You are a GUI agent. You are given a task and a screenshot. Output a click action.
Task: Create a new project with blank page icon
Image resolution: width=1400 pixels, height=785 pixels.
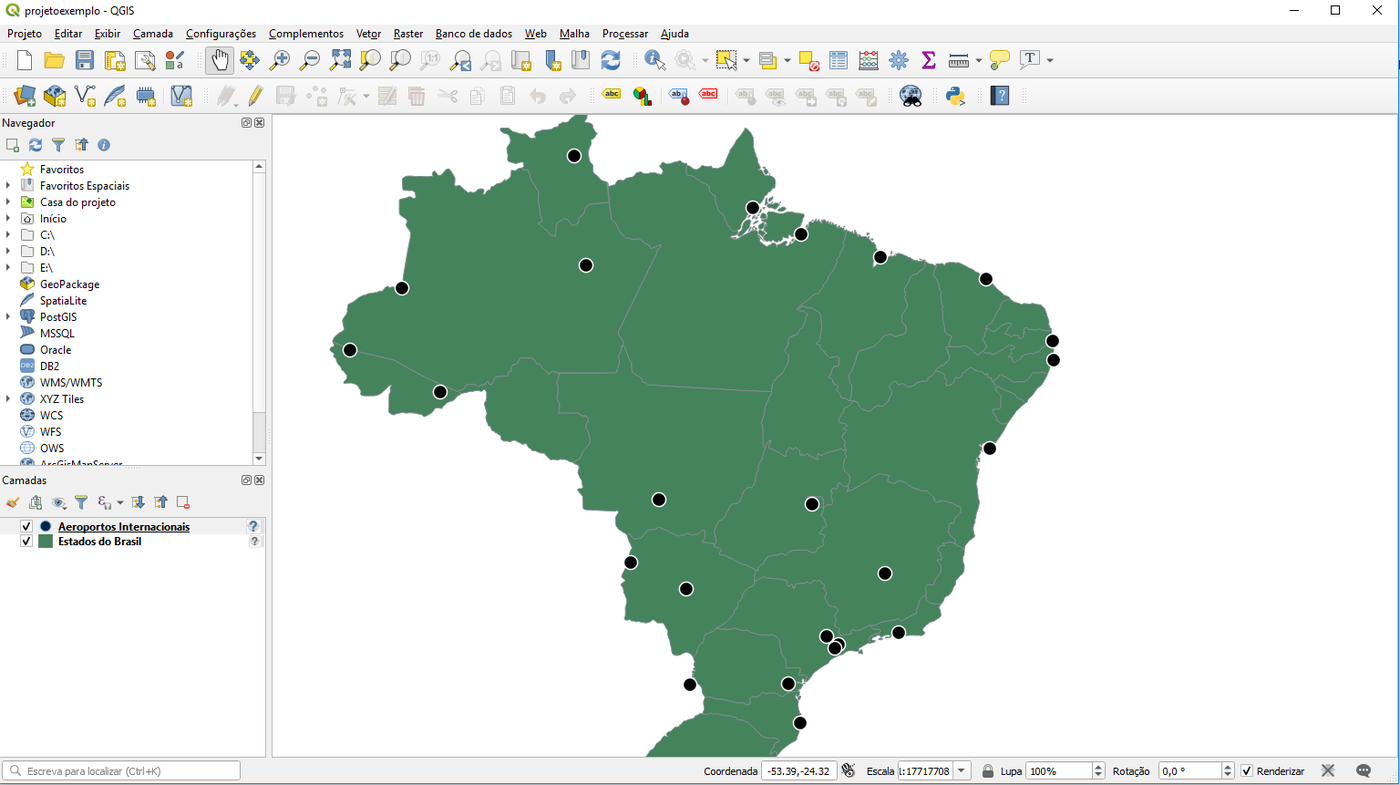(x=25, y=61)
